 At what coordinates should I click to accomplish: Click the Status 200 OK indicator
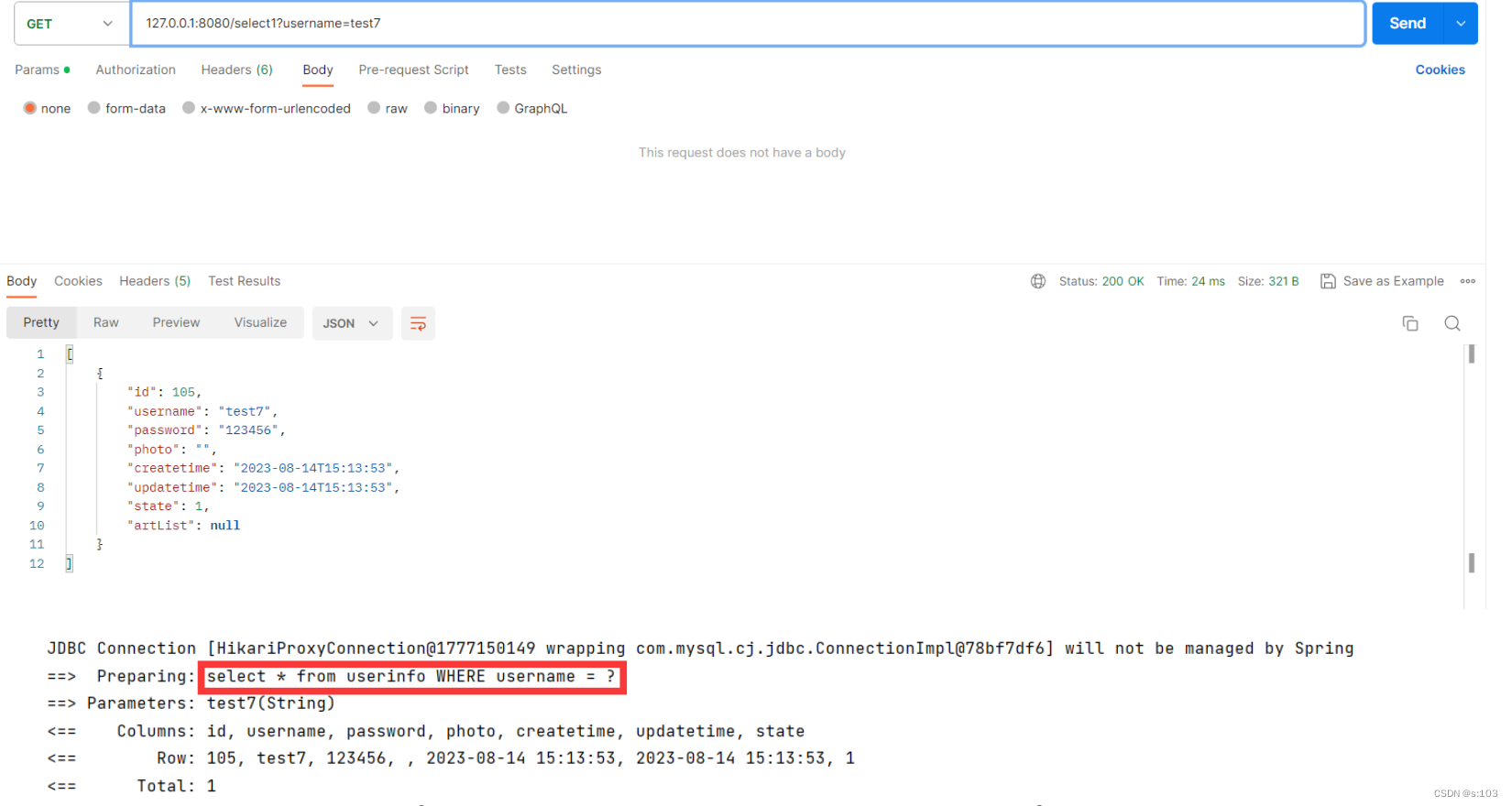(x=1101, y=281)
